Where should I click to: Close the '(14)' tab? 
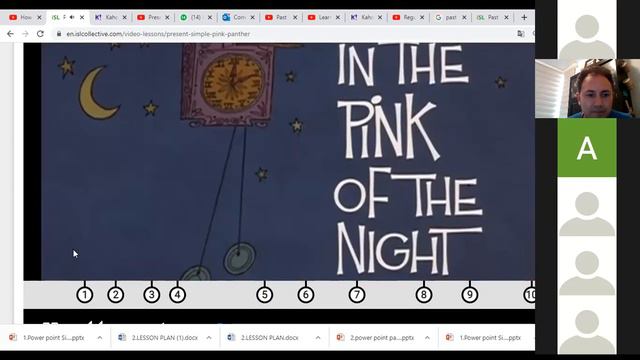(210, 17)
